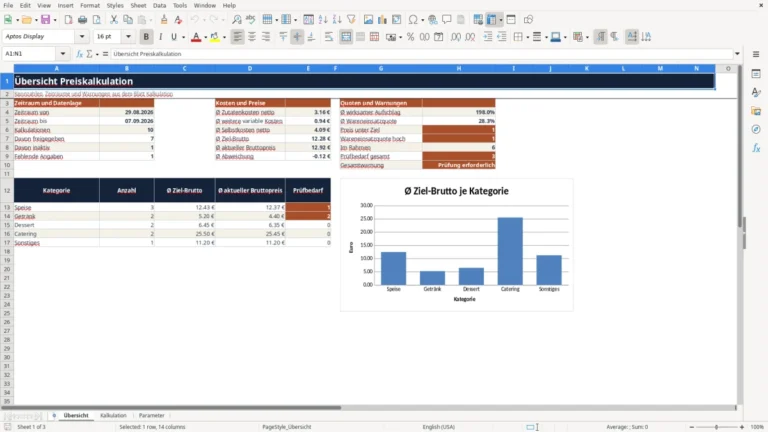The width and height of the screenshot is (768, 432).
Task: Switch to the Kalkulation sheet tab
Action: [113, 415]
